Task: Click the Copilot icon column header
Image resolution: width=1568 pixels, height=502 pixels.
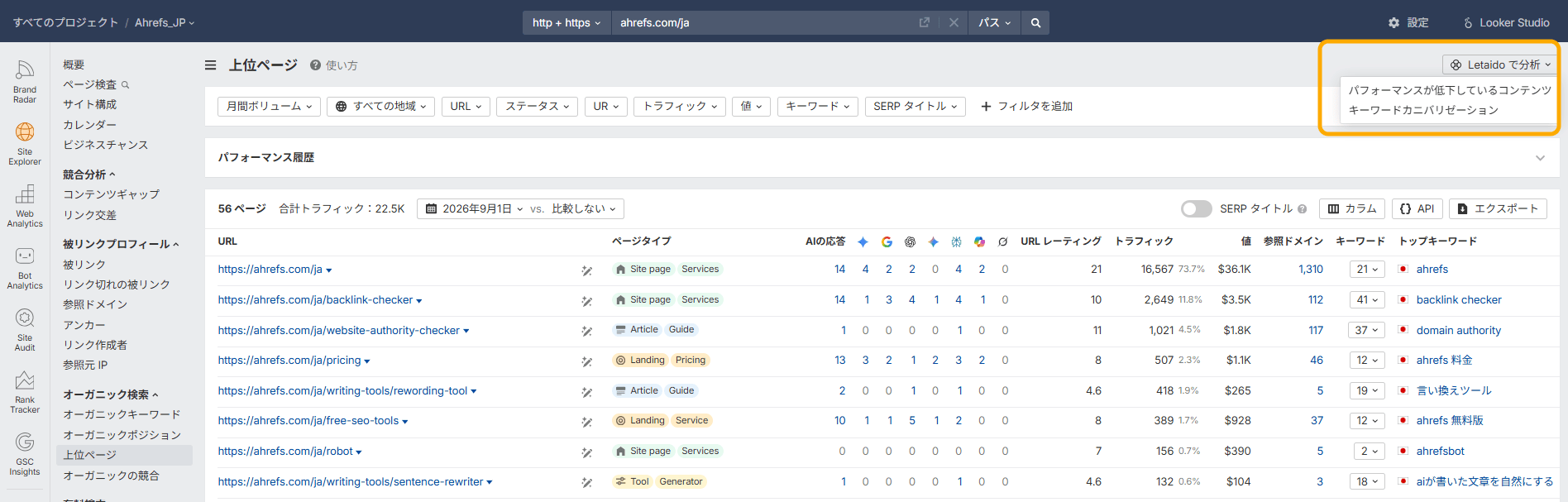Action: pos(979,241)
